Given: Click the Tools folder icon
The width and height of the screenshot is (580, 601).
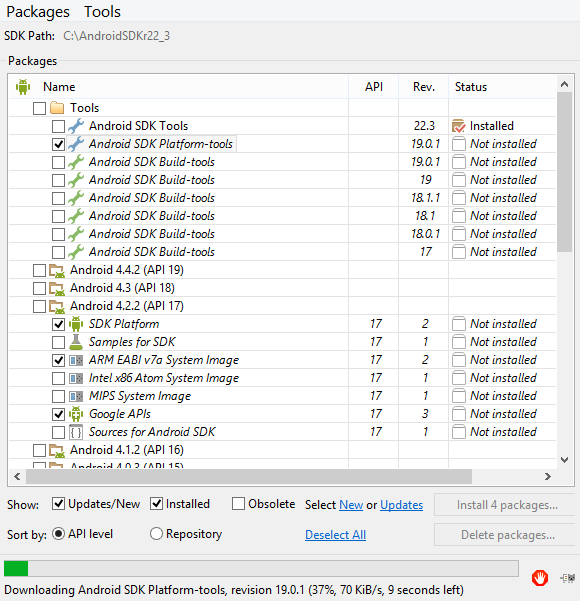Looking at the screenshot, I should pos(57,108).
